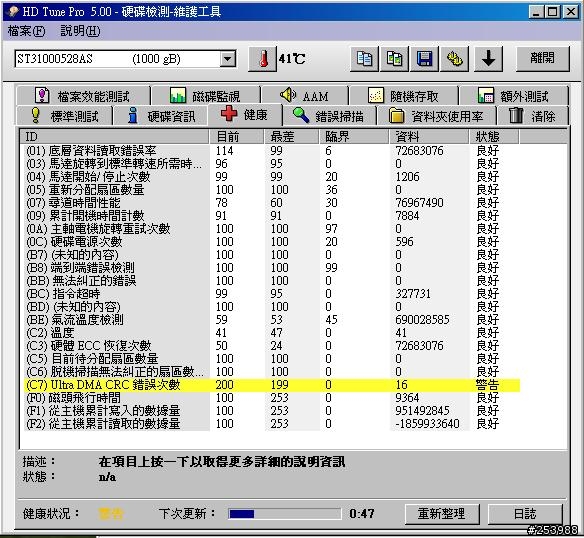Select the (01) 底層資料讀取錯誤率 row

point(272,151)
